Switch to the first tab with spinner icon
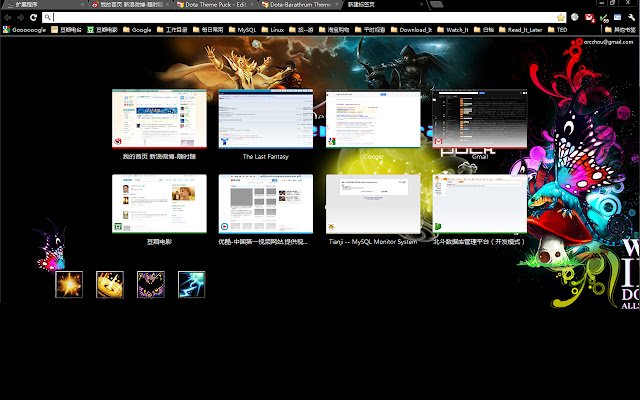The height and width of the screenshot is (400, 640). click(x=45, y=4)
